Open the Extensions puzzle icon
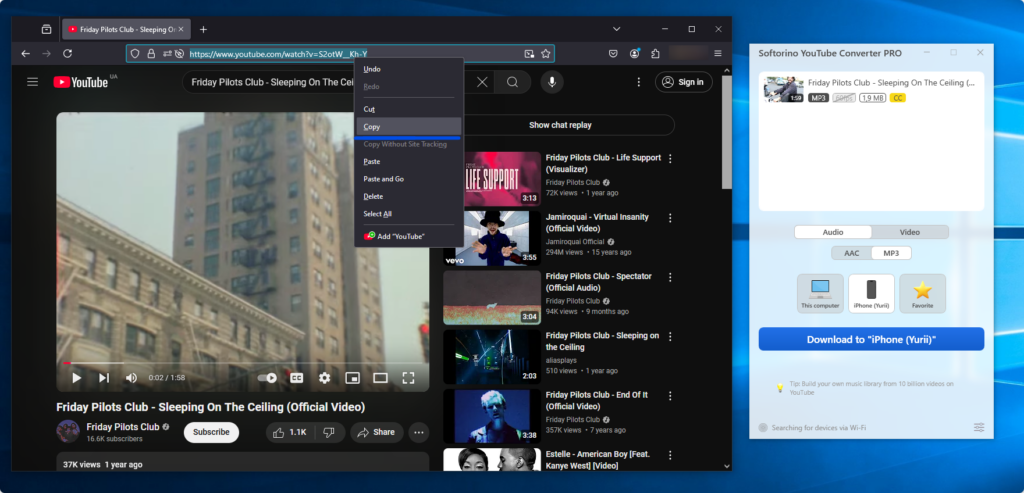Image resolution: width=1024 pixels, height=493 pixels. (x=655, y=54)
